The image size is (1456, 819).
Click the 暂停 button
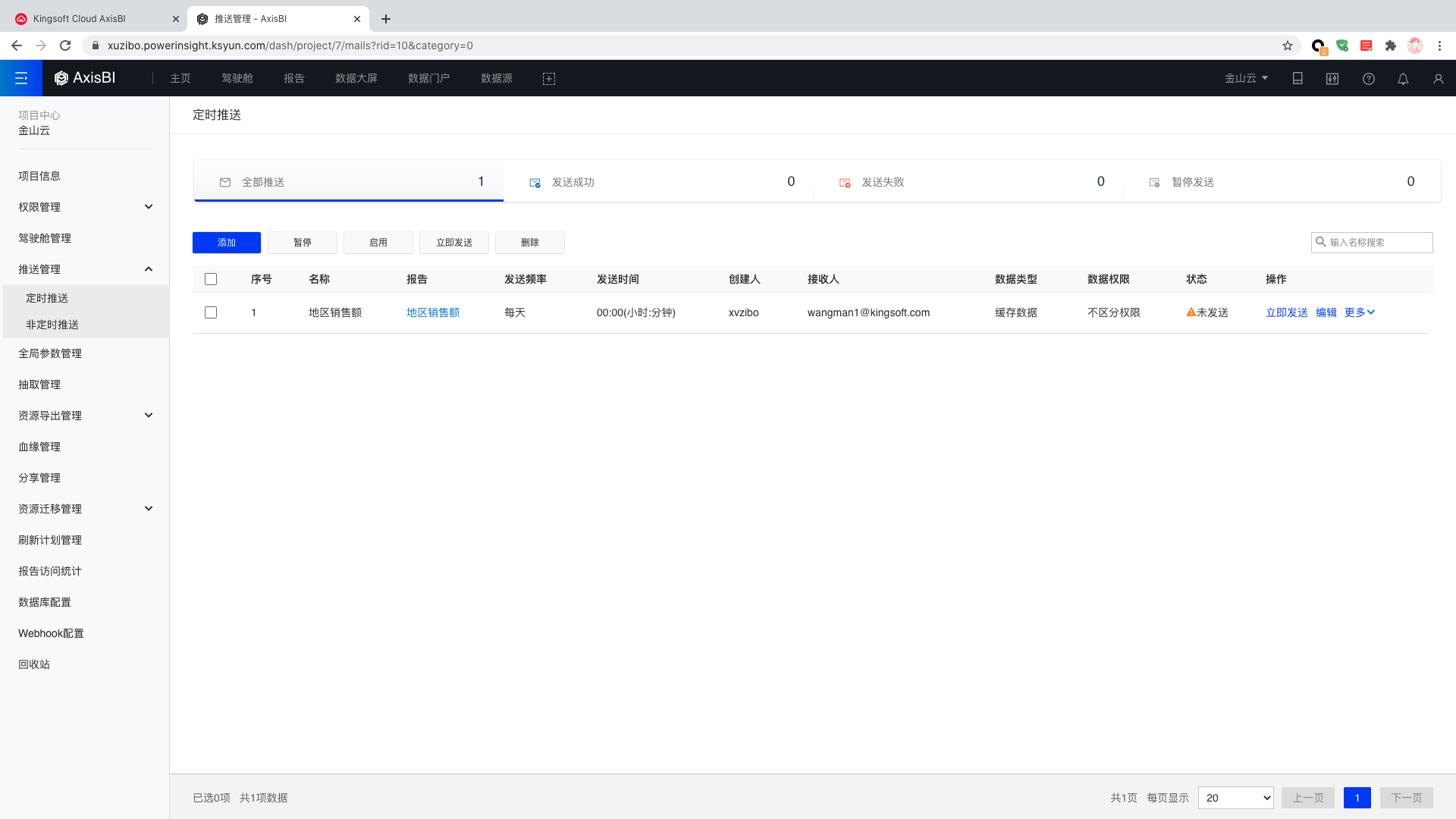click(303, 243)
